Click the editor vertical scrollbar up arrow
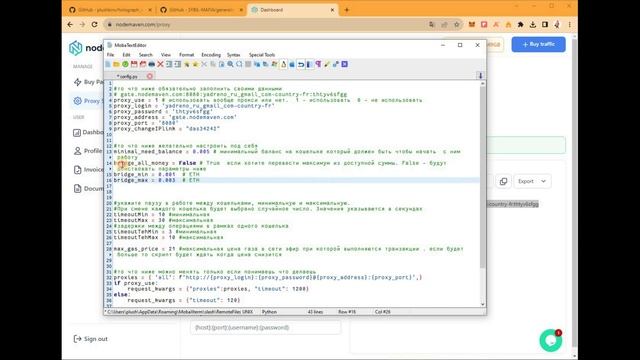The width and height of the screenshot is (640, 360). pos(483,84)
